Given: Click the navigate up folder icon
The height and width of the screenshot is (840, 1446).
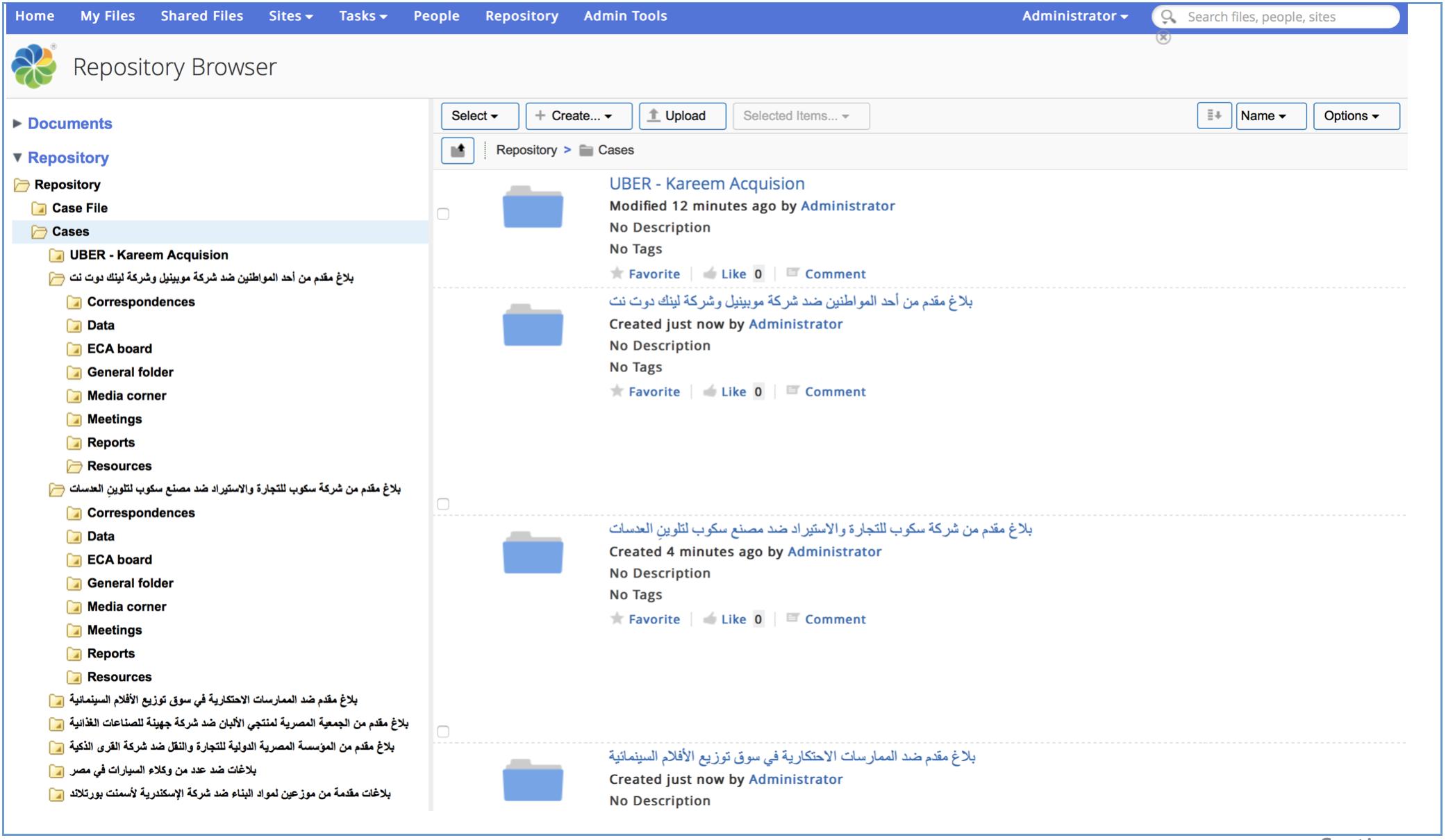Looking at the screenshot, I should [x=458, y=150].
